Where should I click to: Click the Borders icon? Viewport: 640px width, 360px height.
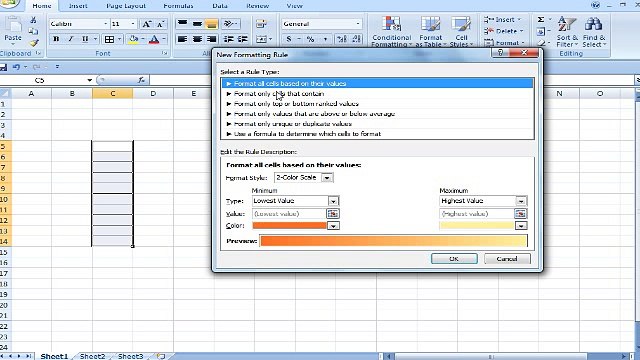109,39
